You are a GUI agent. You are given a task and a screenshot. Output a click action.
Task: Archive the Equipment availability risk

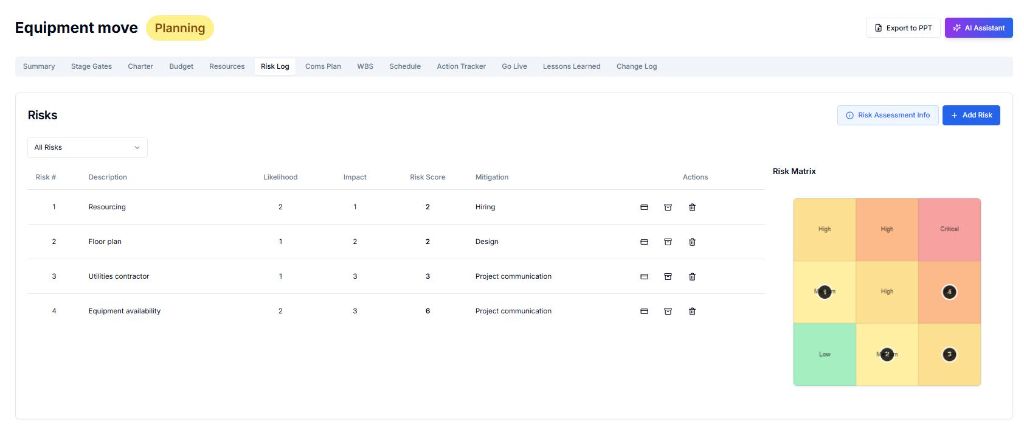point(667,311)
